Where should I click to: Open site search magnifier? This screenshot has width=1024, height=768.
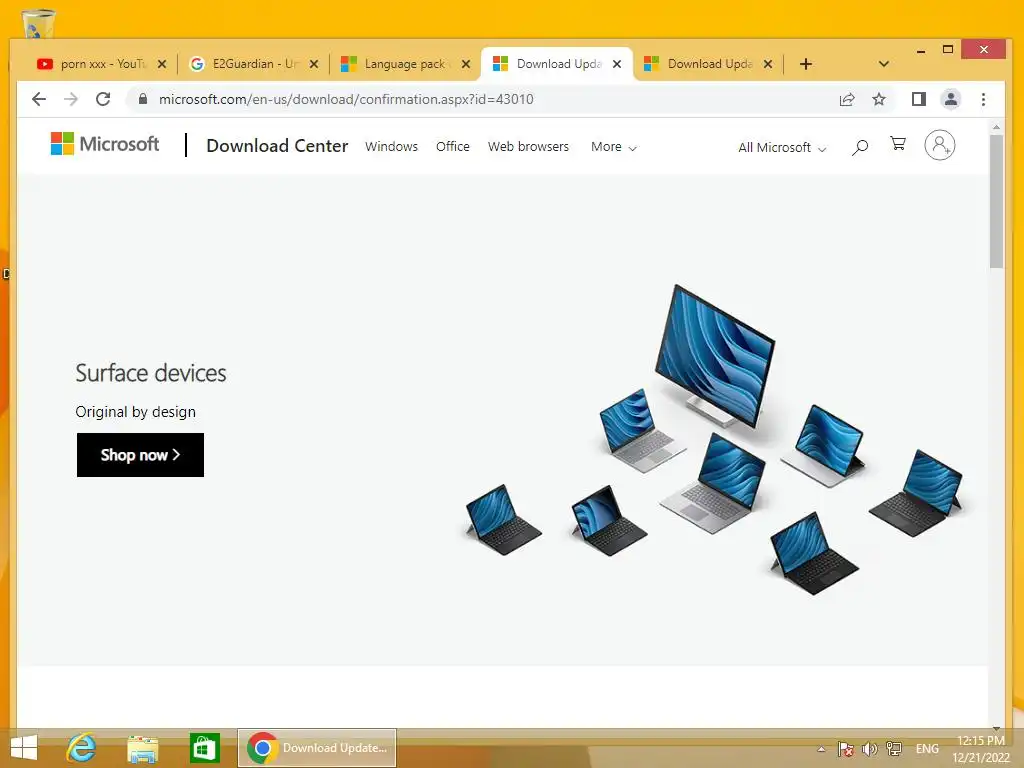click(860, 147)
